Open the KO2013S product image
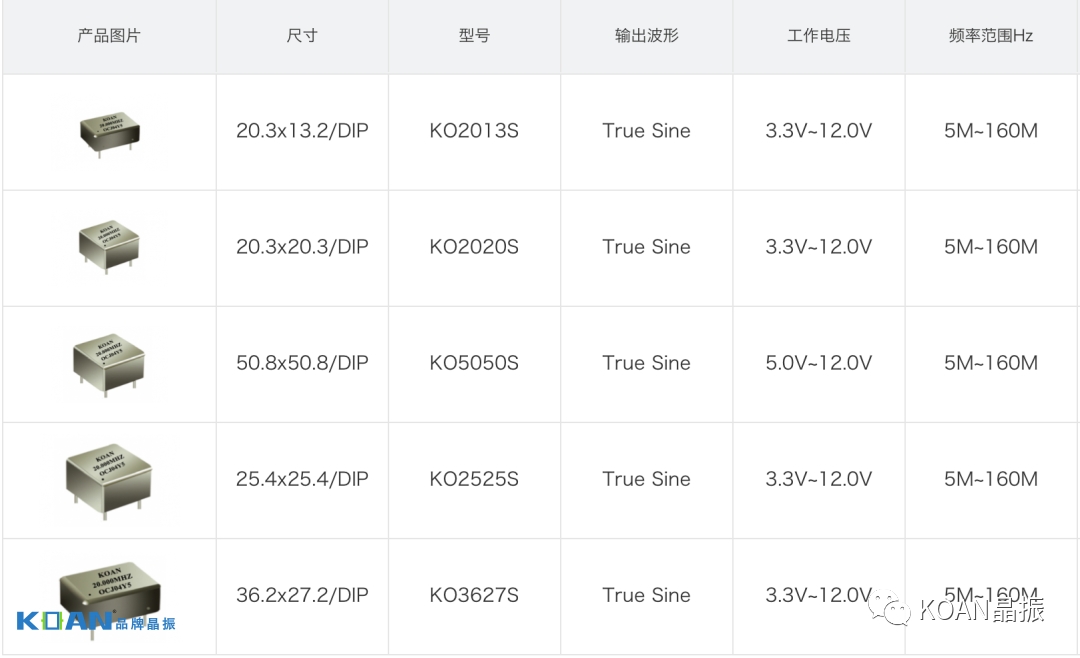Image resolution: width=1080 pixels, height=658 pixels. (109, 133)
